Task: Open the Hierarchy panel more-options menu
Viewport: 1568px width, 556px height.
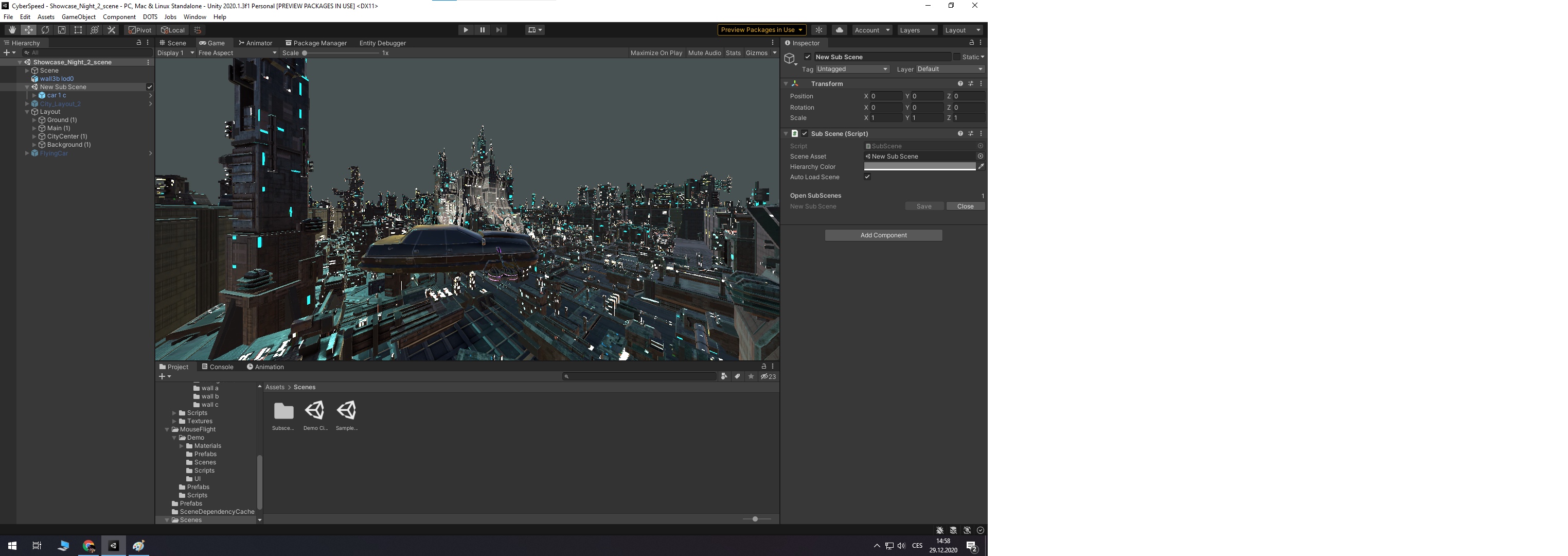Action: 148,43
